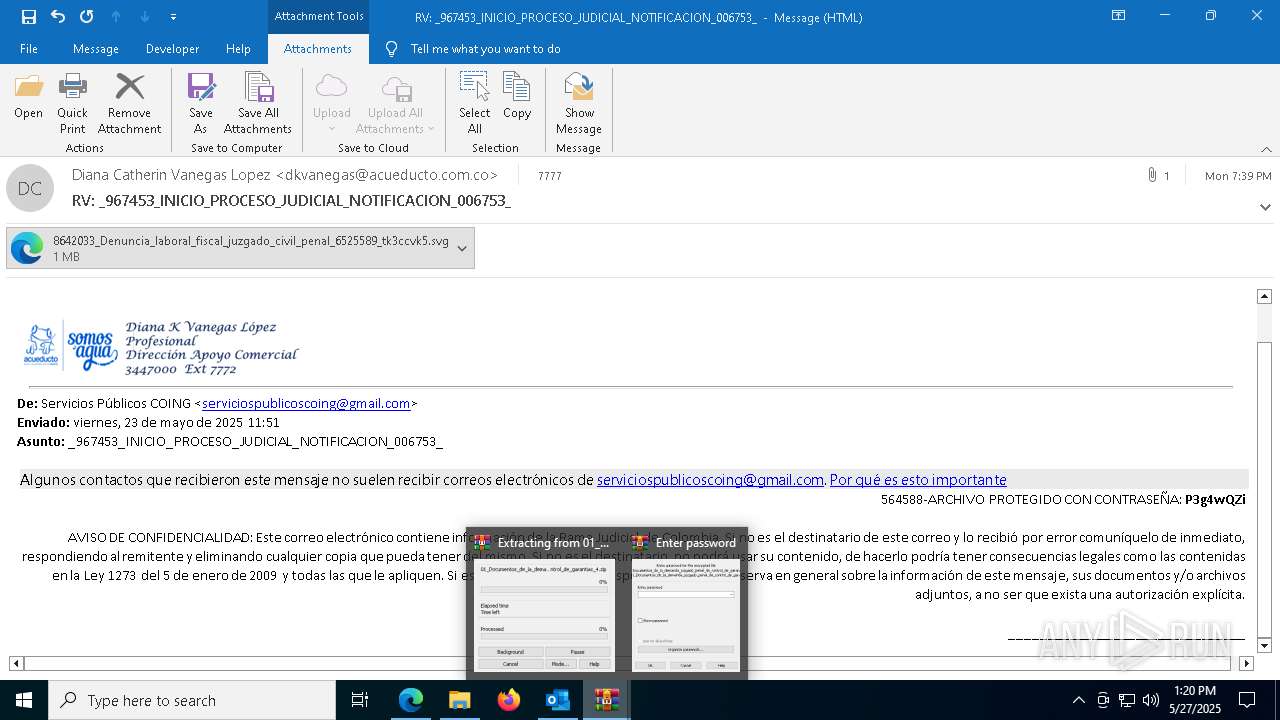The height and width of the screenshot is (720, 1280).
Task: Switch to Outlook in the taskbar
Action: [557, 700]
